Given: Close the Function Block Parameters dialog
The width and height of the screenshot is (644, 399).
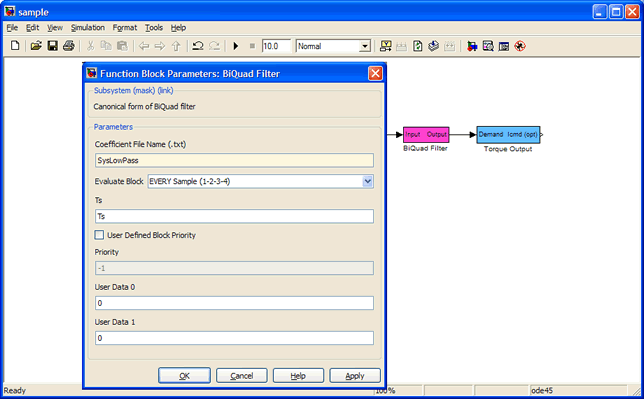Looking at the screenshot, I should pos(375,74).
